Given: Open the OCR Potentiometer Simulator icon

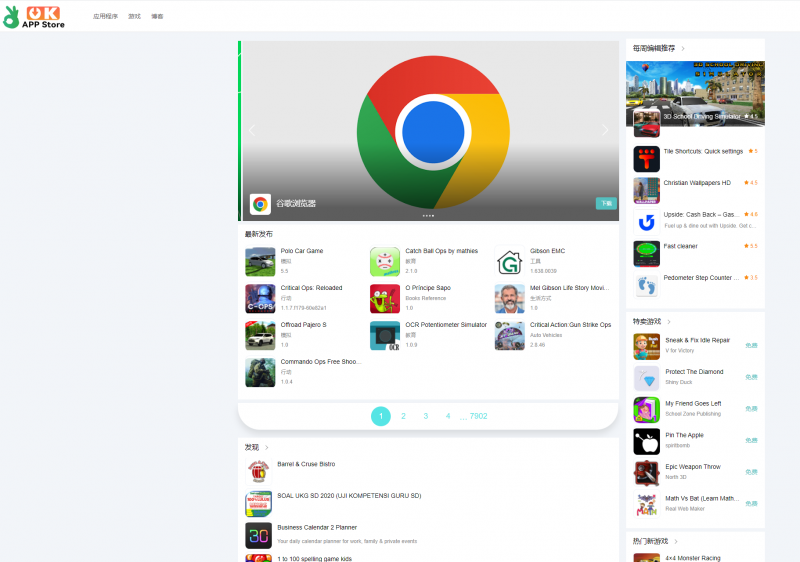Looking at the screenshot, I should click(385, 336).
